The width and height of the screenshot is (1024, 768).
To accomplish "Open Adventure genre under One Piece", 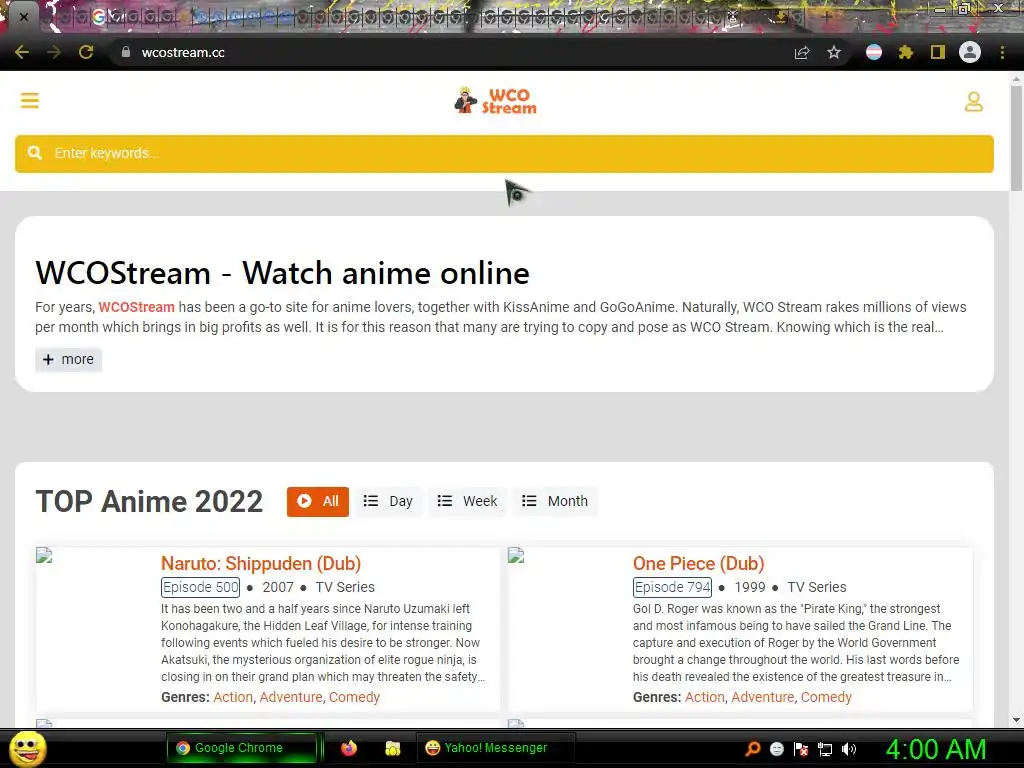I will click(x=763, y=697).
